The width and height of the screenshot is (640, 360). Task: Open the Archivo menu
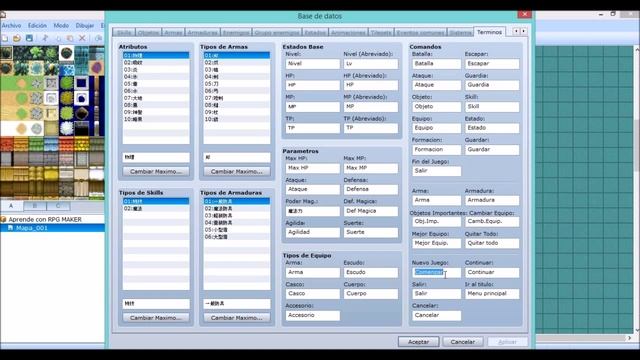(11, 25)
